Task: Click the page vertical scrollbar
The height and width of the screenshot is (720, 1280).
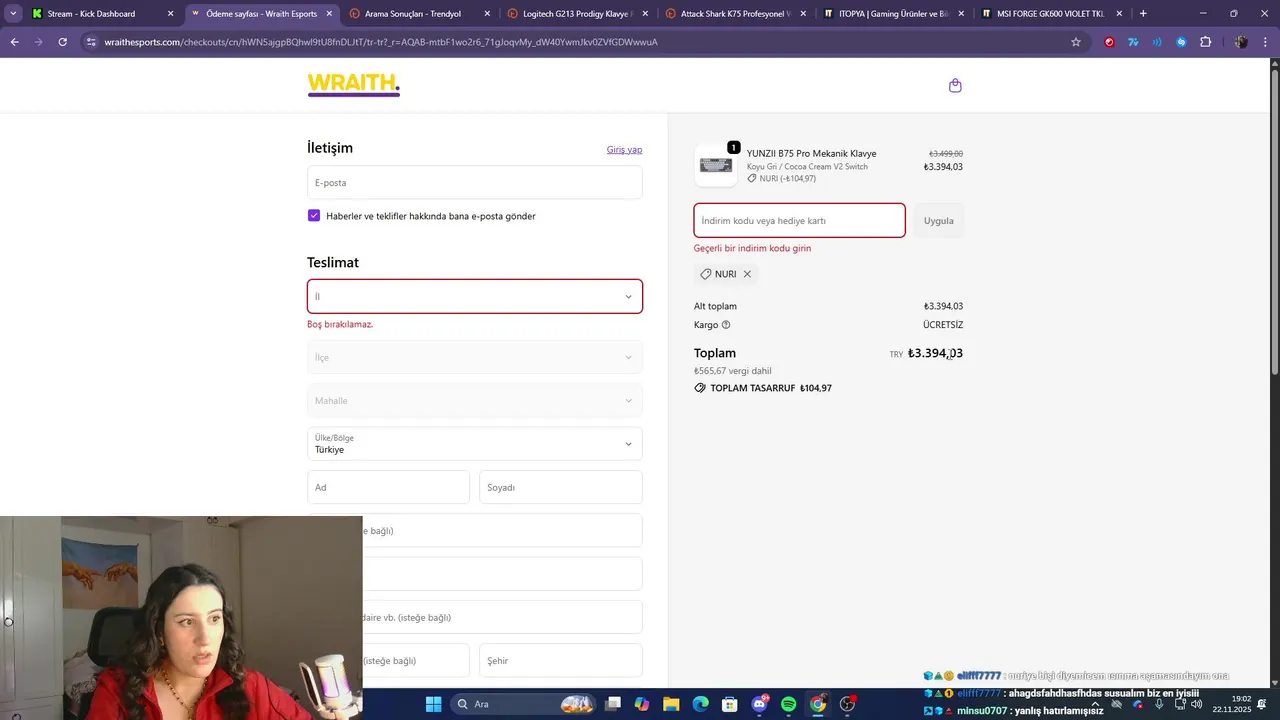Action: [x=1274, y=220]
